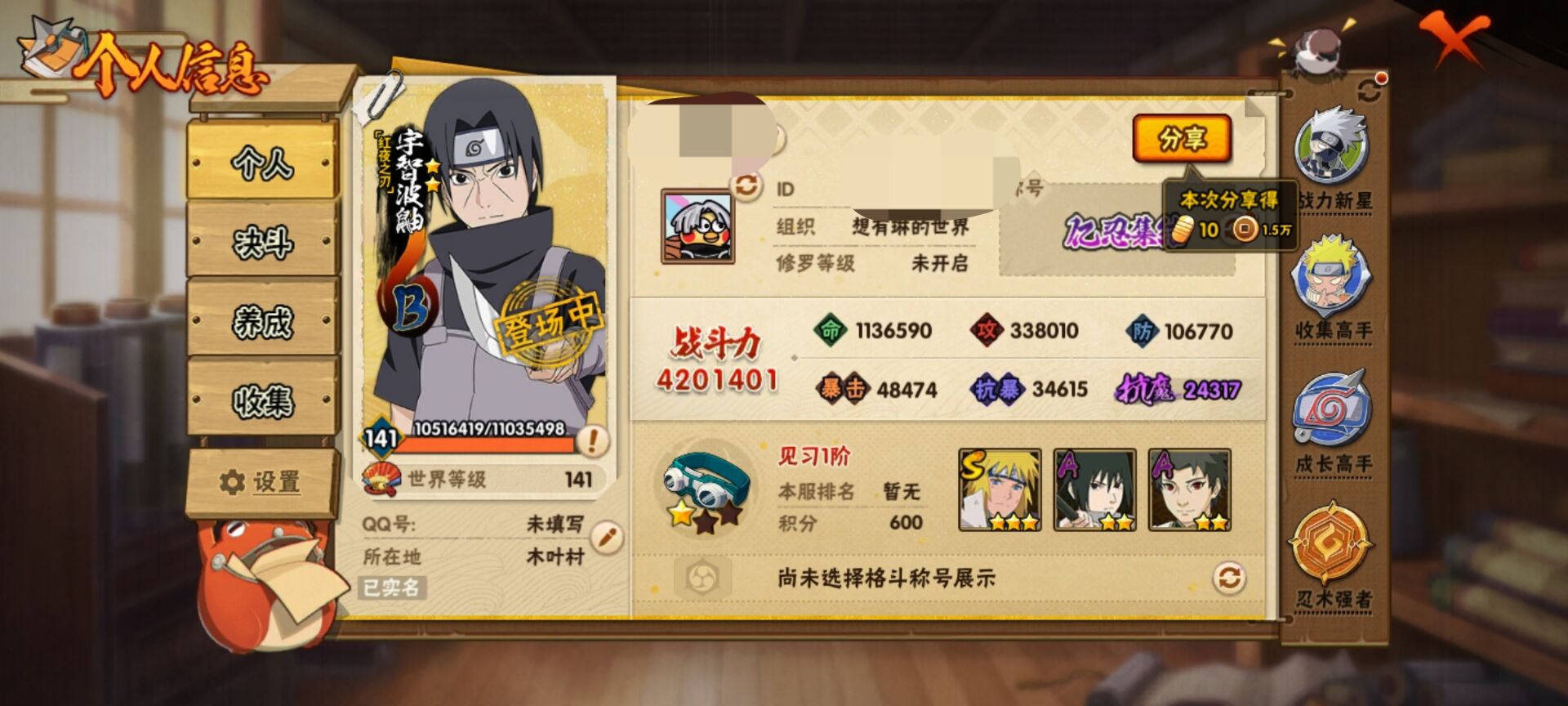Tap the avatar refresh arrows icon
1568x706 pixels.
click(x=746, y=185)
